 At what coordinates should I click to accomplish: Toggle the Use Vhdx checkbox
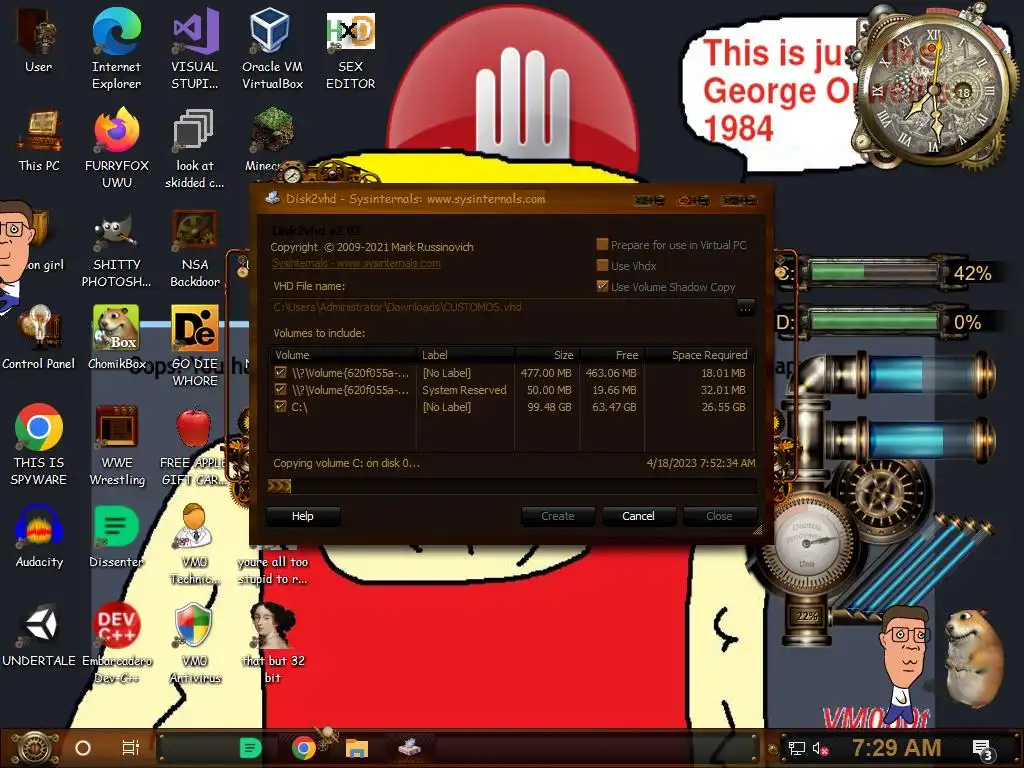[x=602, y=266]
